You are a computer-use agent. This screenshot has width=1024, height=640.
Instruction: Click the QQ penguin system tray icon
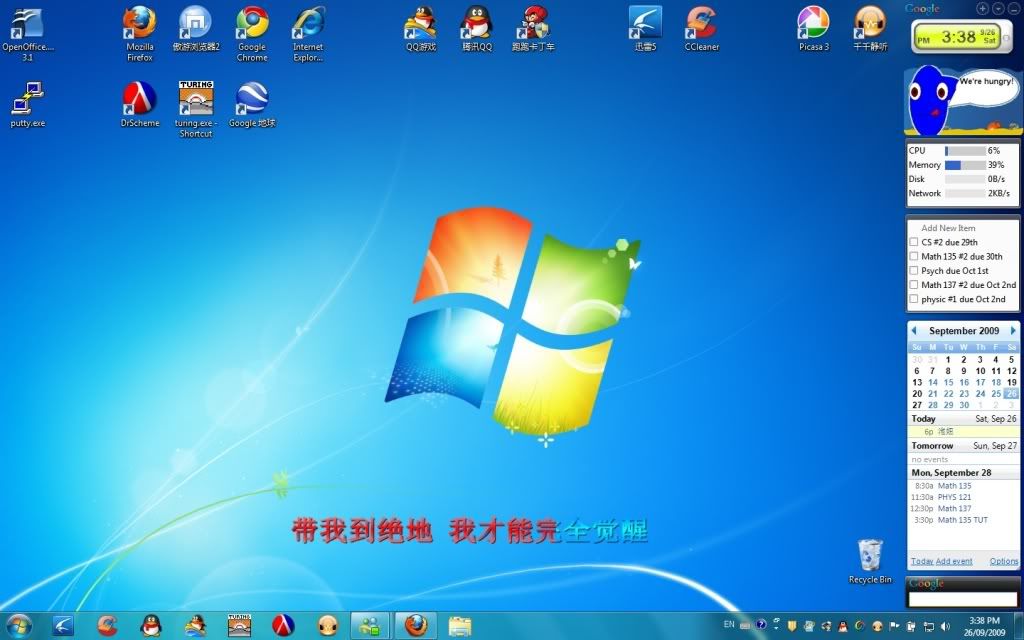(843, 626)
